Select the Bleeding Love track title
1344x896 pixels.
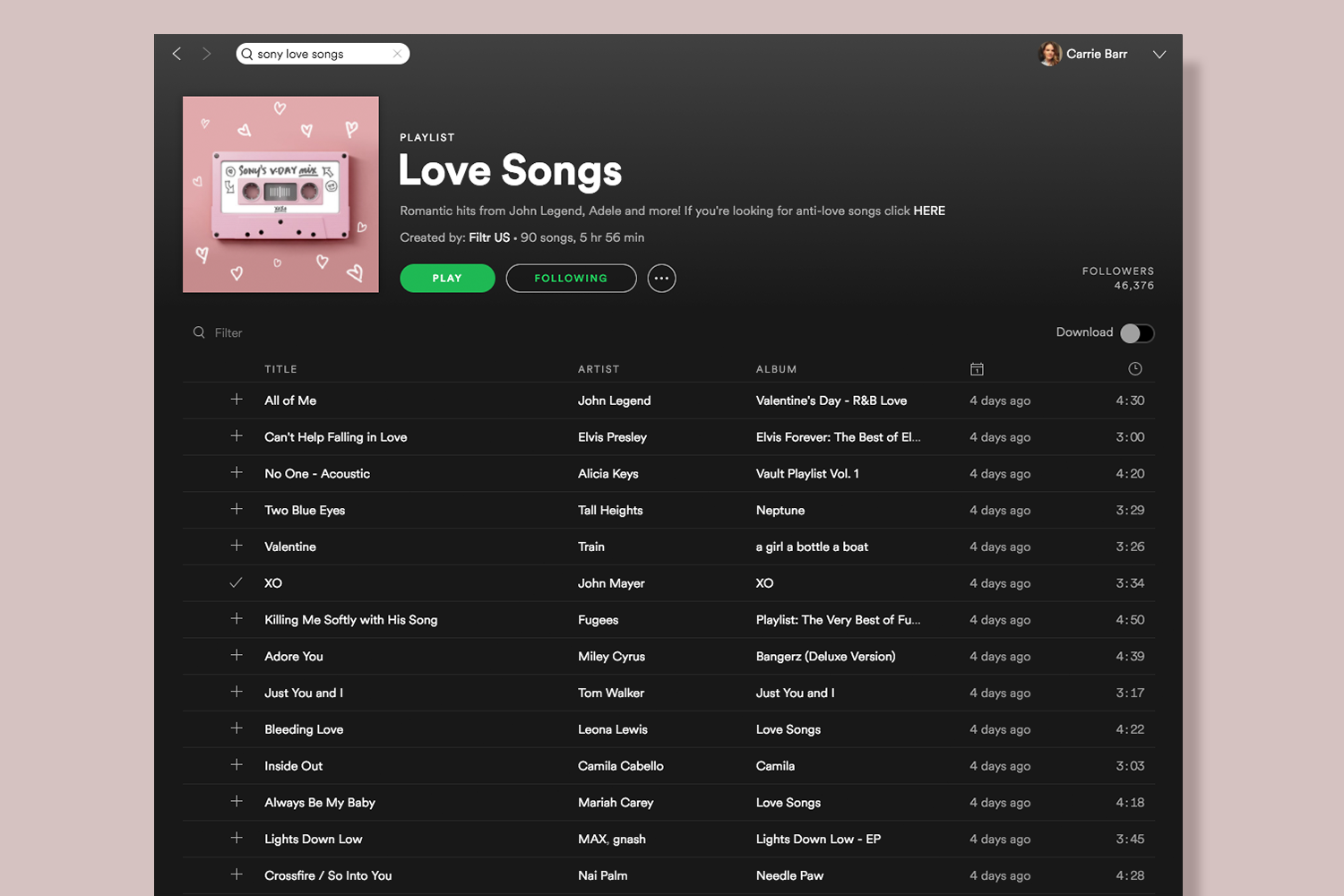(x=304, y=729)
